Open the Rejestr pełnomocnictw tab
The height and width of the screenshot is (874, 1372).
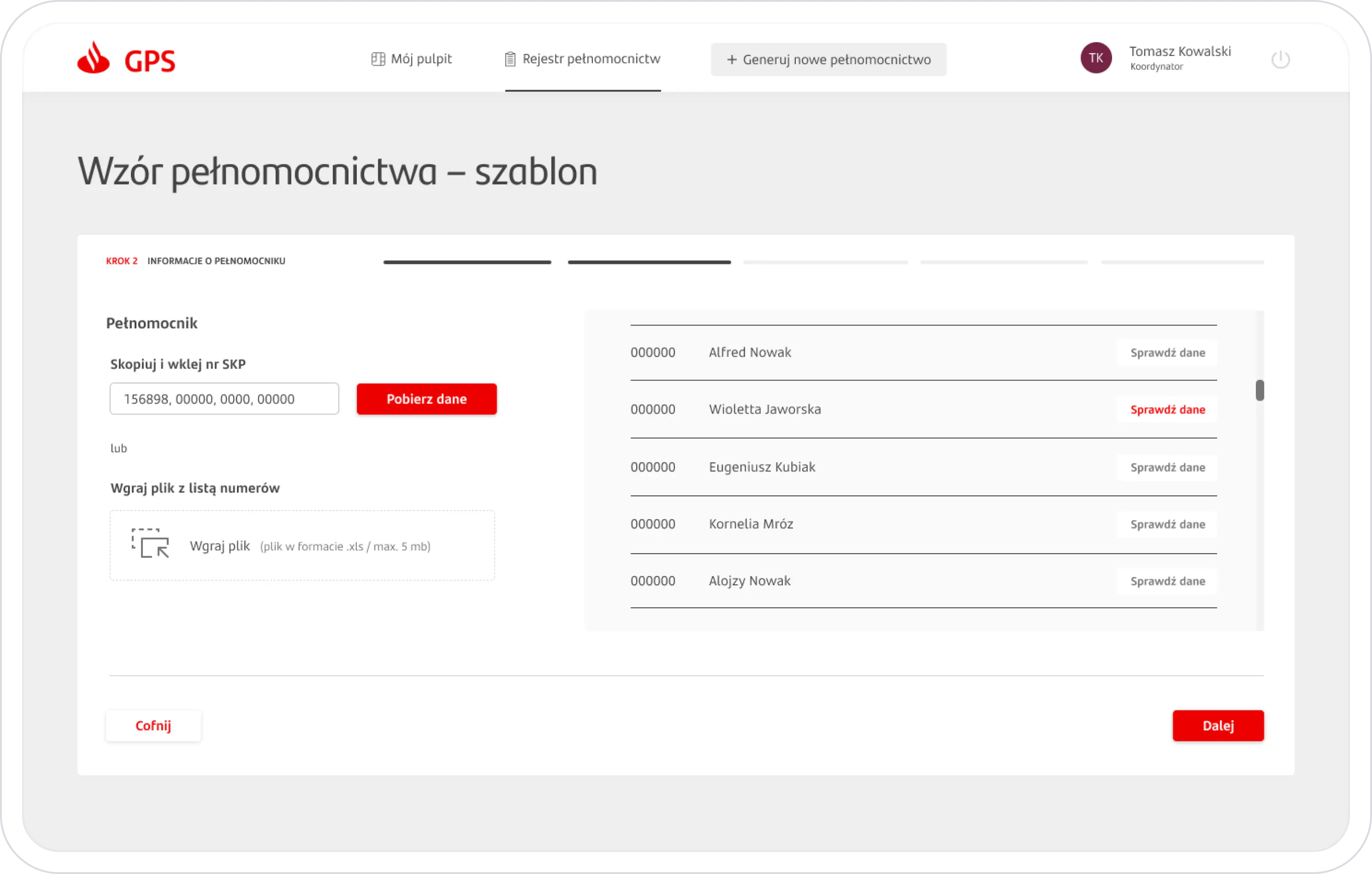[591, 59]
